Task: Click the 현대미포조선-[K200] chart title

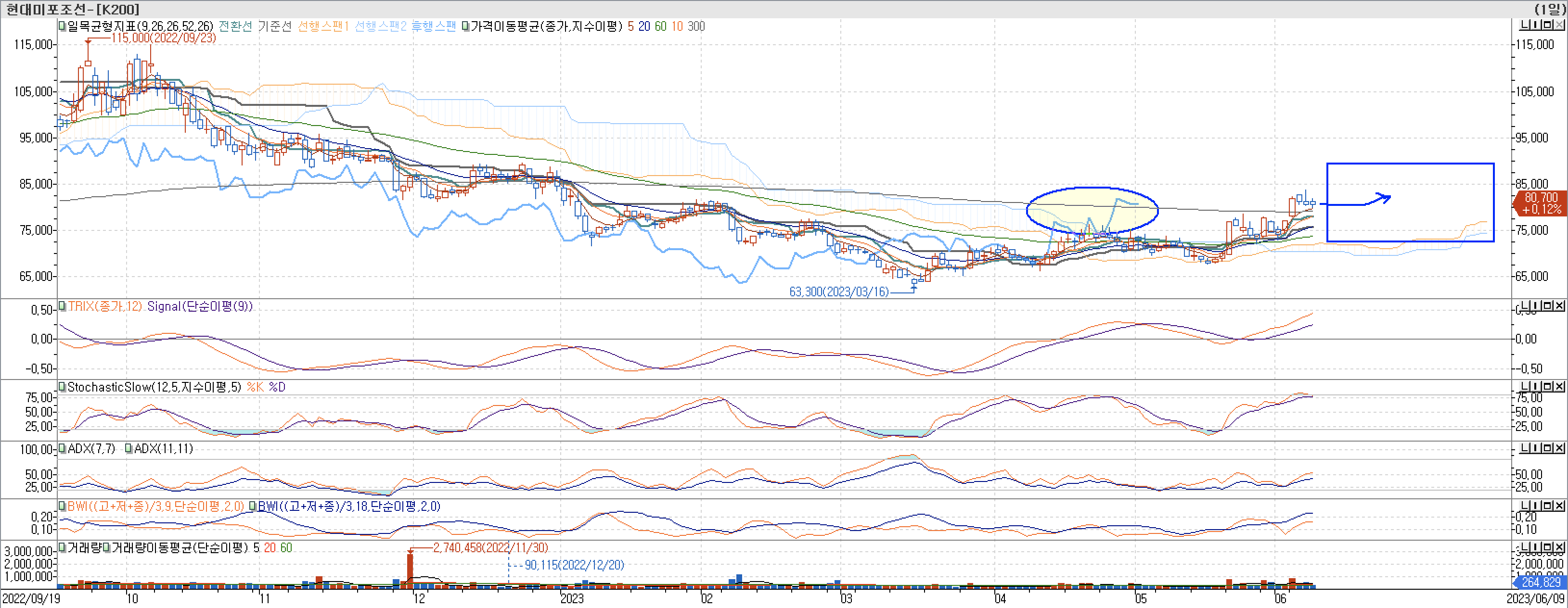Action: coord(73,9)
